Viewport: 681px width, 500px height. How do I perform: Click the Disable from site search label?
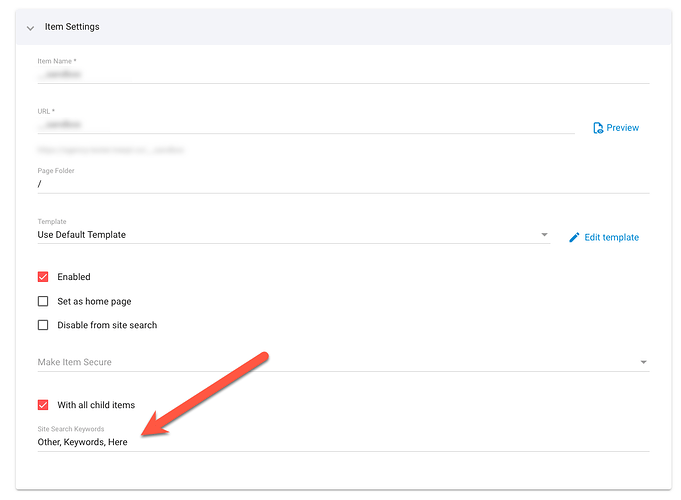[x=107, y=325]
